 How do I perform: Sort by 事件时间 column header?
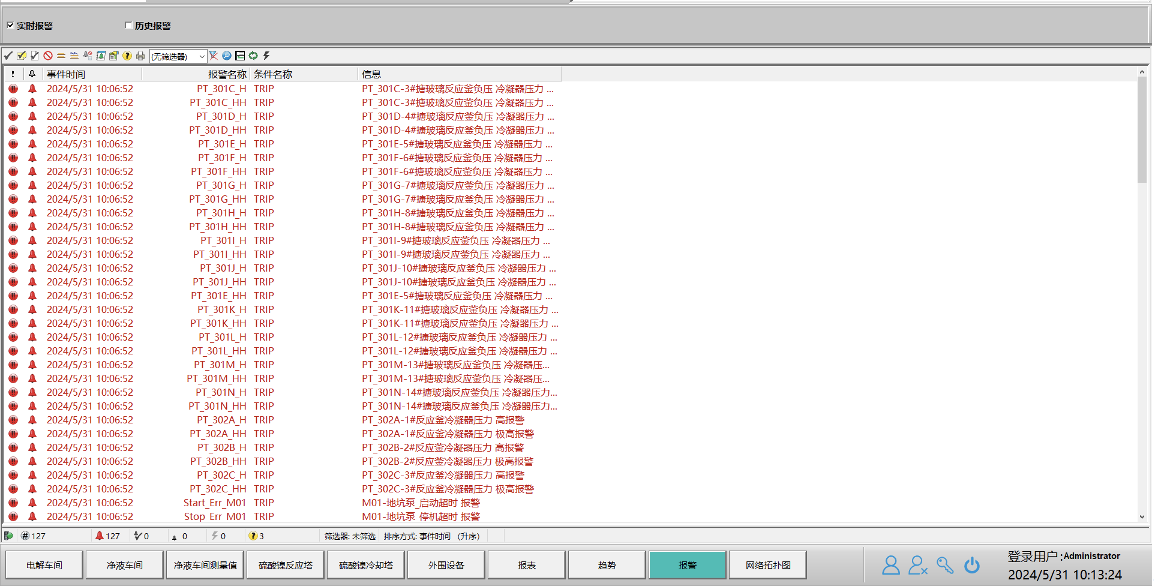(66, 74)
